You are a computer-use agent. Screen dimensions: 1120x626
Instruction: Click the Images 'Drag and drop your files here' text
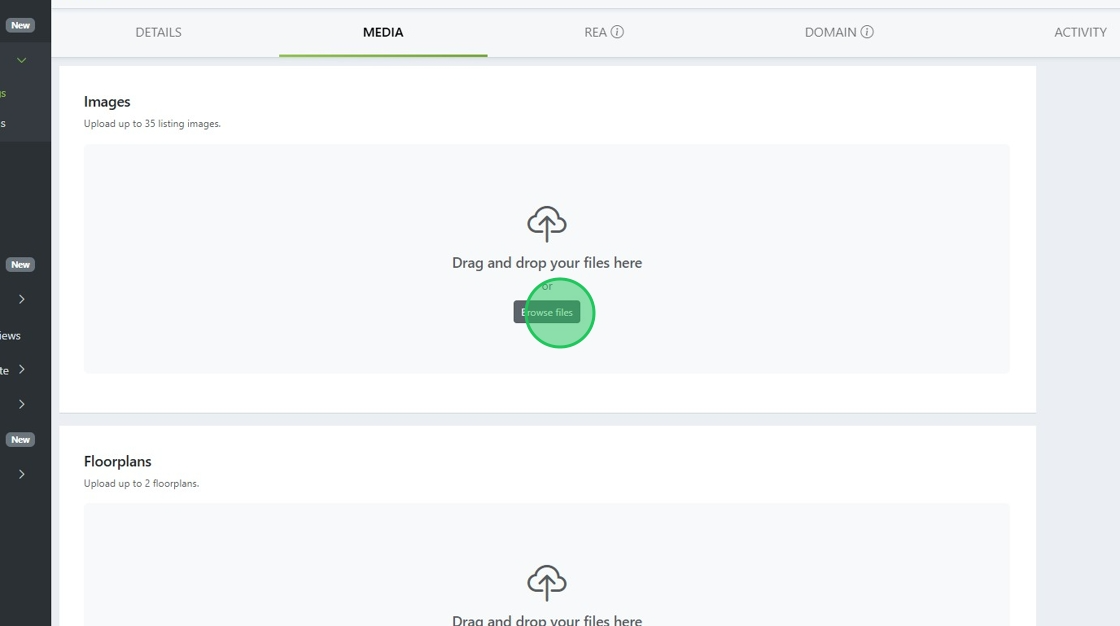click(x=546, y=263)
